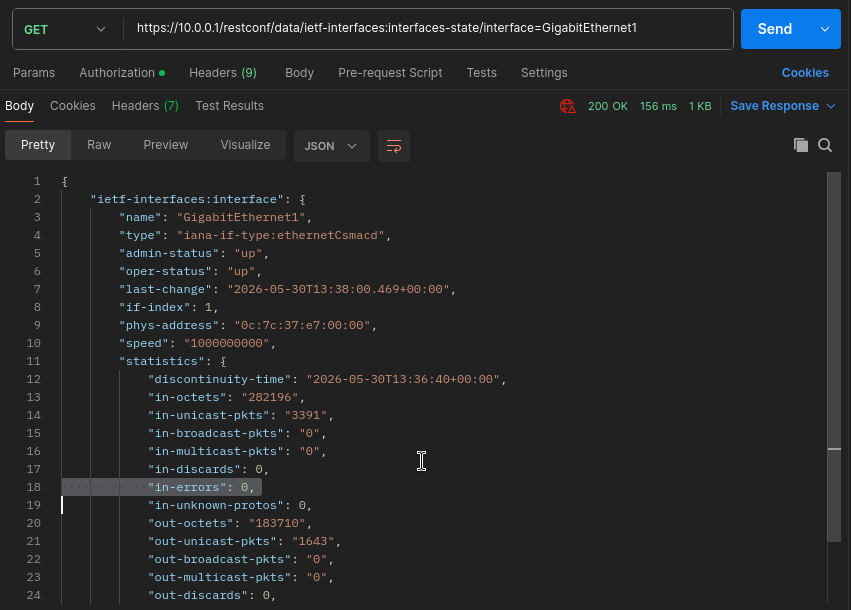Click the "type" ethernetCsmacd line
Viewport: 851px width, 610px height.
(x=255, y=236)
